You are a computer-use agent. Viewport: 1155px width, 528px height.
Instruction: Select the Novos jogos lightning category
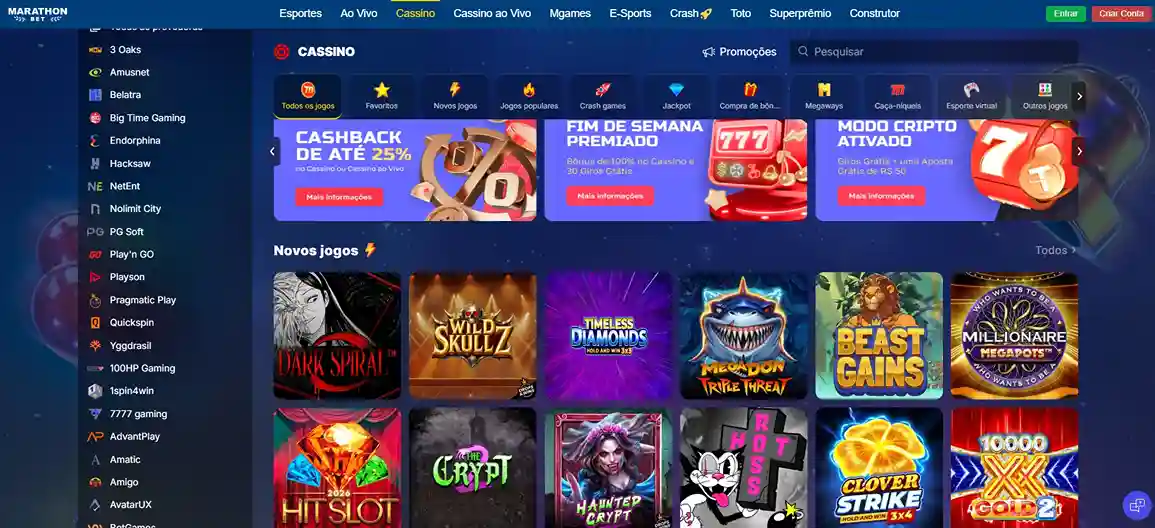coord(454,96)
